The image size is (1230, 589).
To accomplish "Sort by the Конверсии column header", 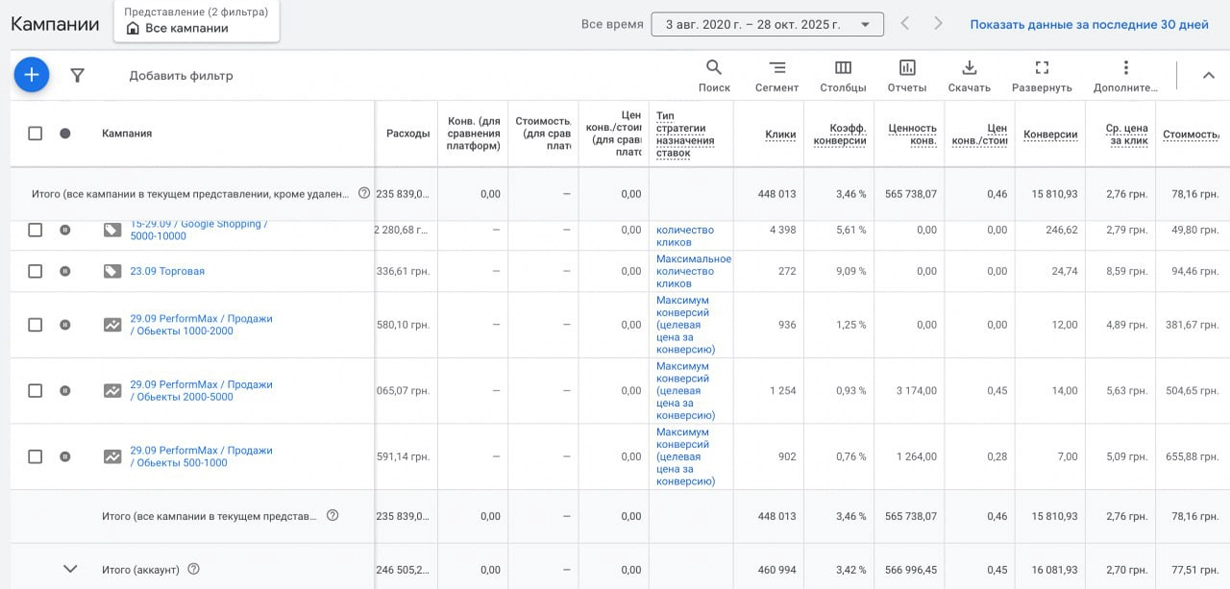I will tap(1050, 134).
